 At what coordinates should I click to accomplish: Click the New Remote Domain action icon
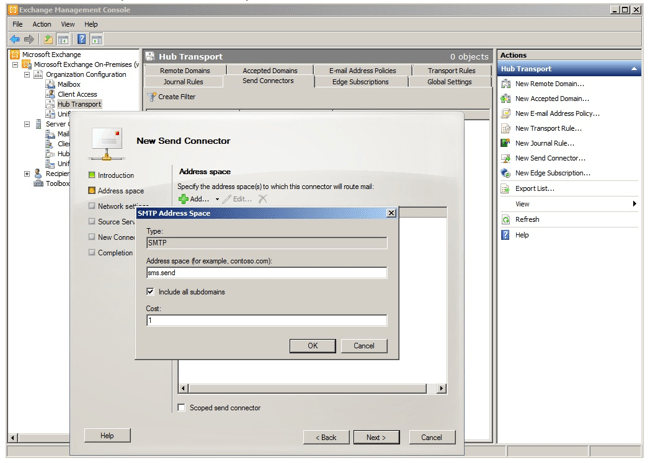point(505,84)
